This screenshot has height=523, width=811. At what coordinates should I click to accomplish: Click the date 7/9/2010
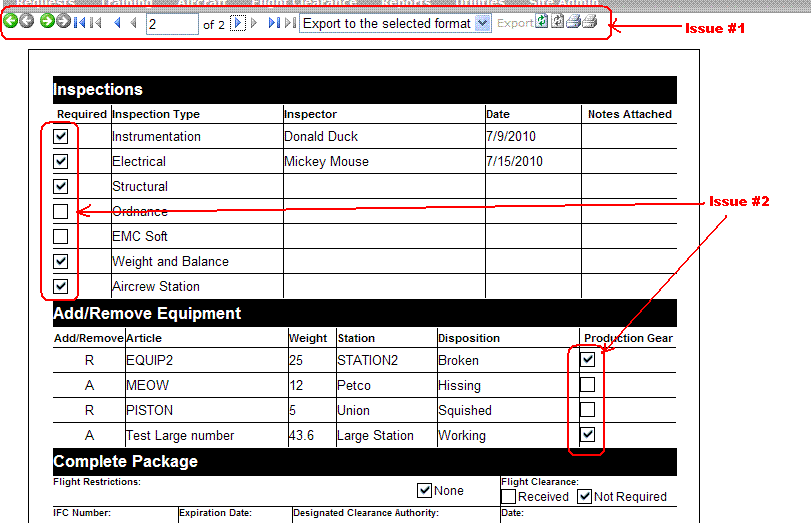point(511,137)
